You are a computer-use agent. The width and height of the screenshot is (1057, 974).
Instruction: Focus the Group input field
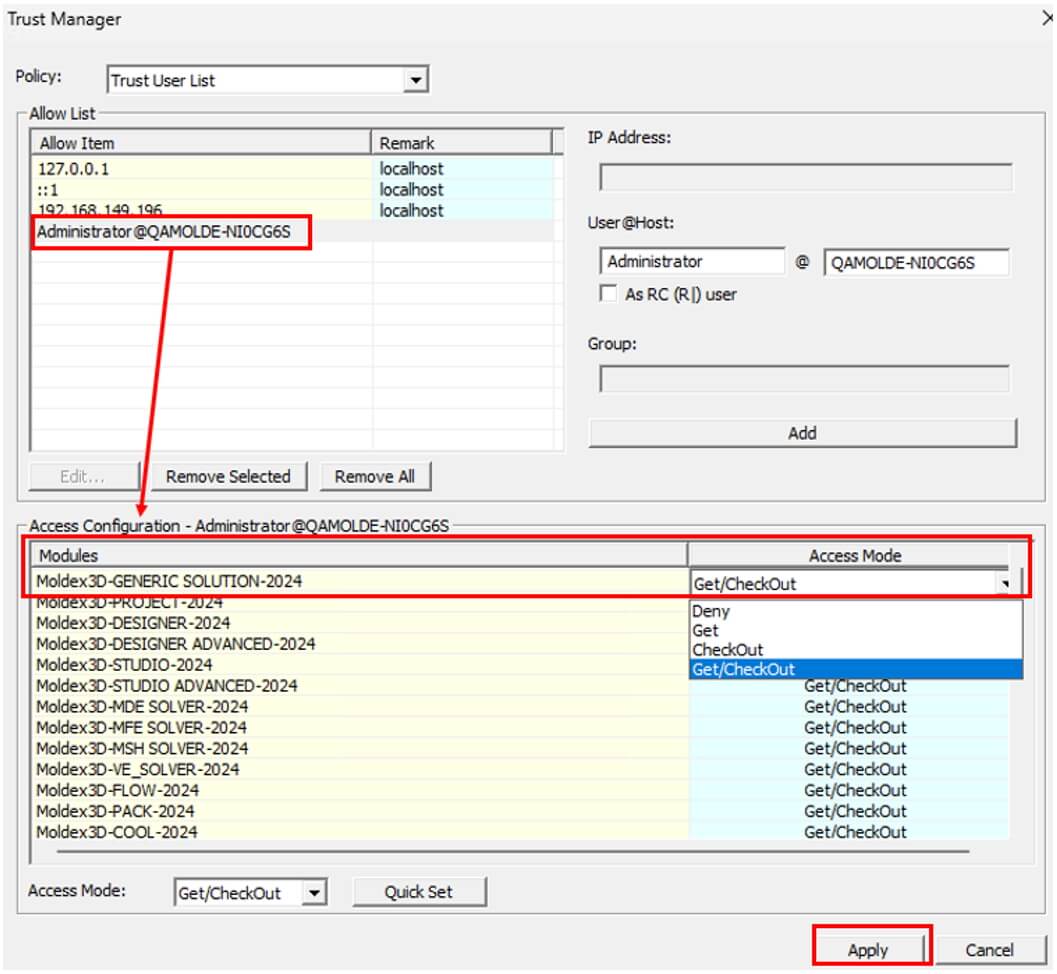click(804, 379)
